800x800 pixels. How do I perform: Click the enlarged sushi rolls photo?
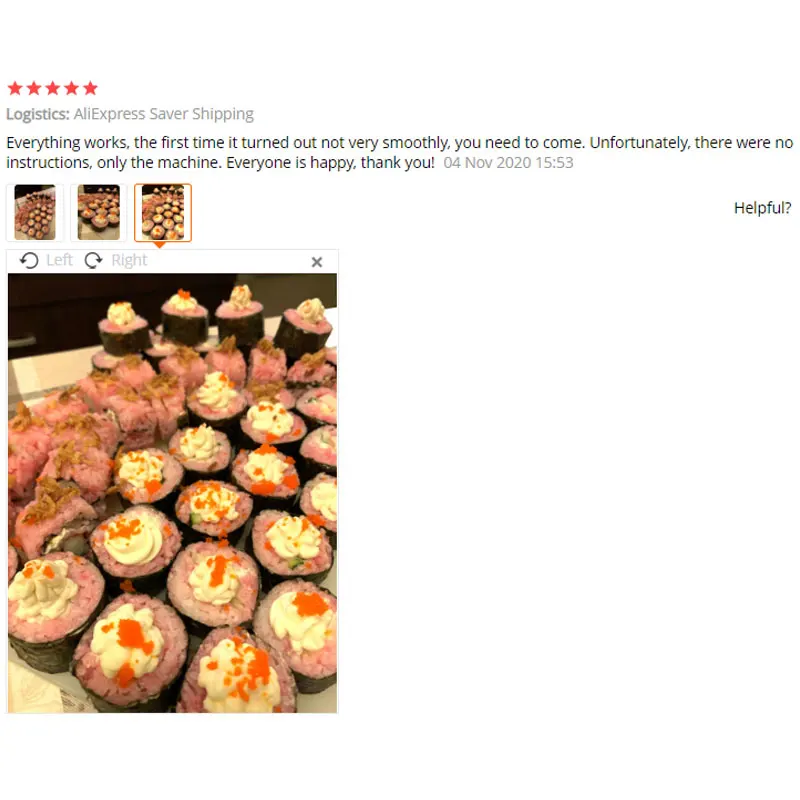[172, 493]
